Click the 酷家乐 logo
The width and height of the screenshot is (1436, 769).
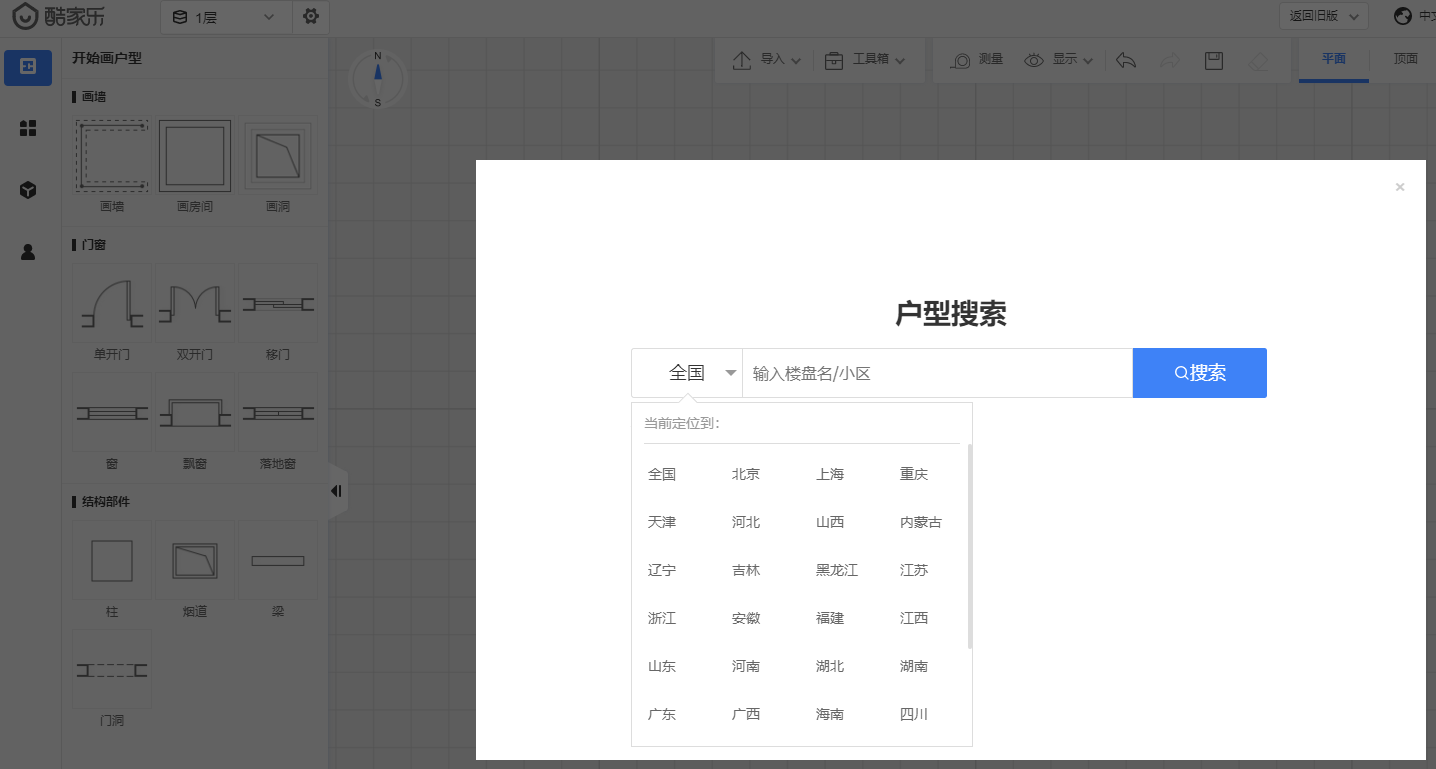[57, 17]
